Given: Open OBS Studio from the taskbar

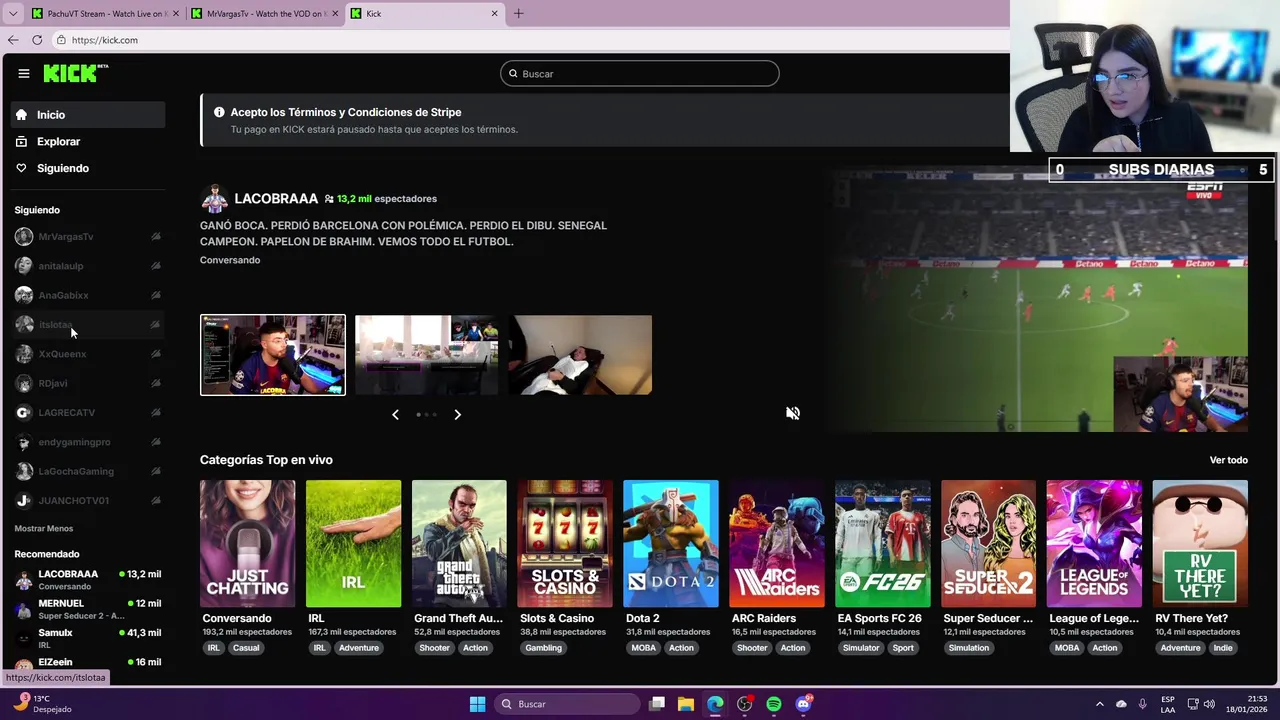Looking at the screenshot, I should [745, 704].
